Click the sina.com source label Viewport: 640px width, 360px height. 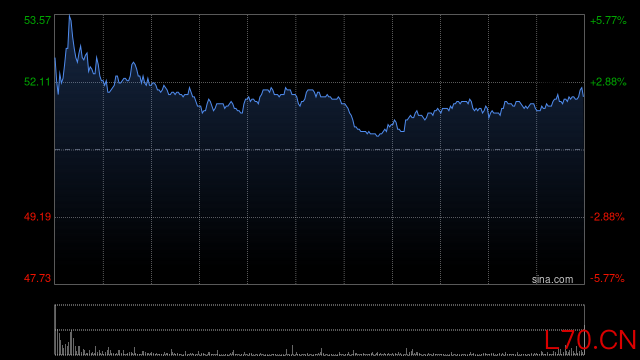point(552,280)
